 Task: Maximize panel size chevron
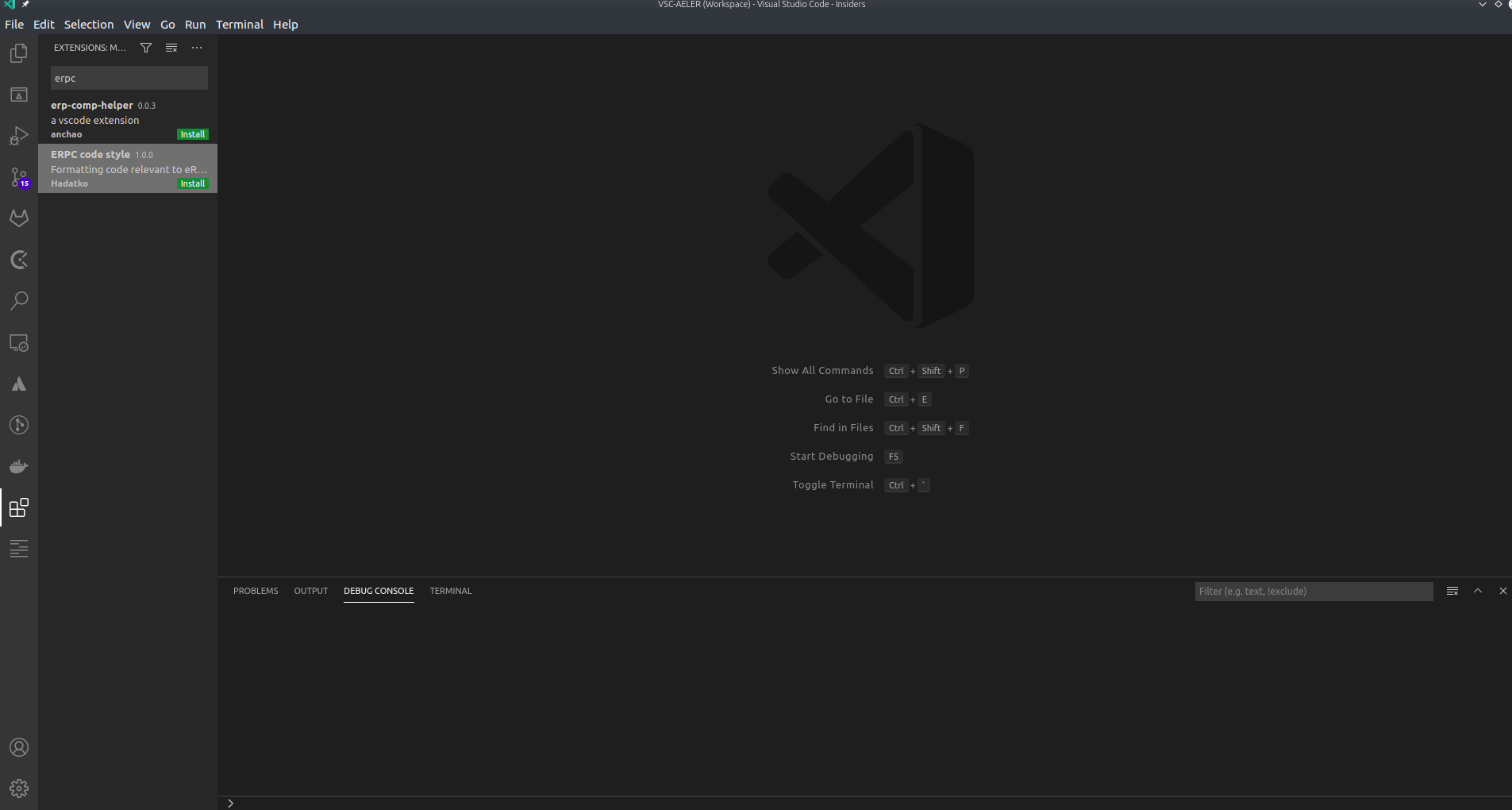click(1478, 591)
